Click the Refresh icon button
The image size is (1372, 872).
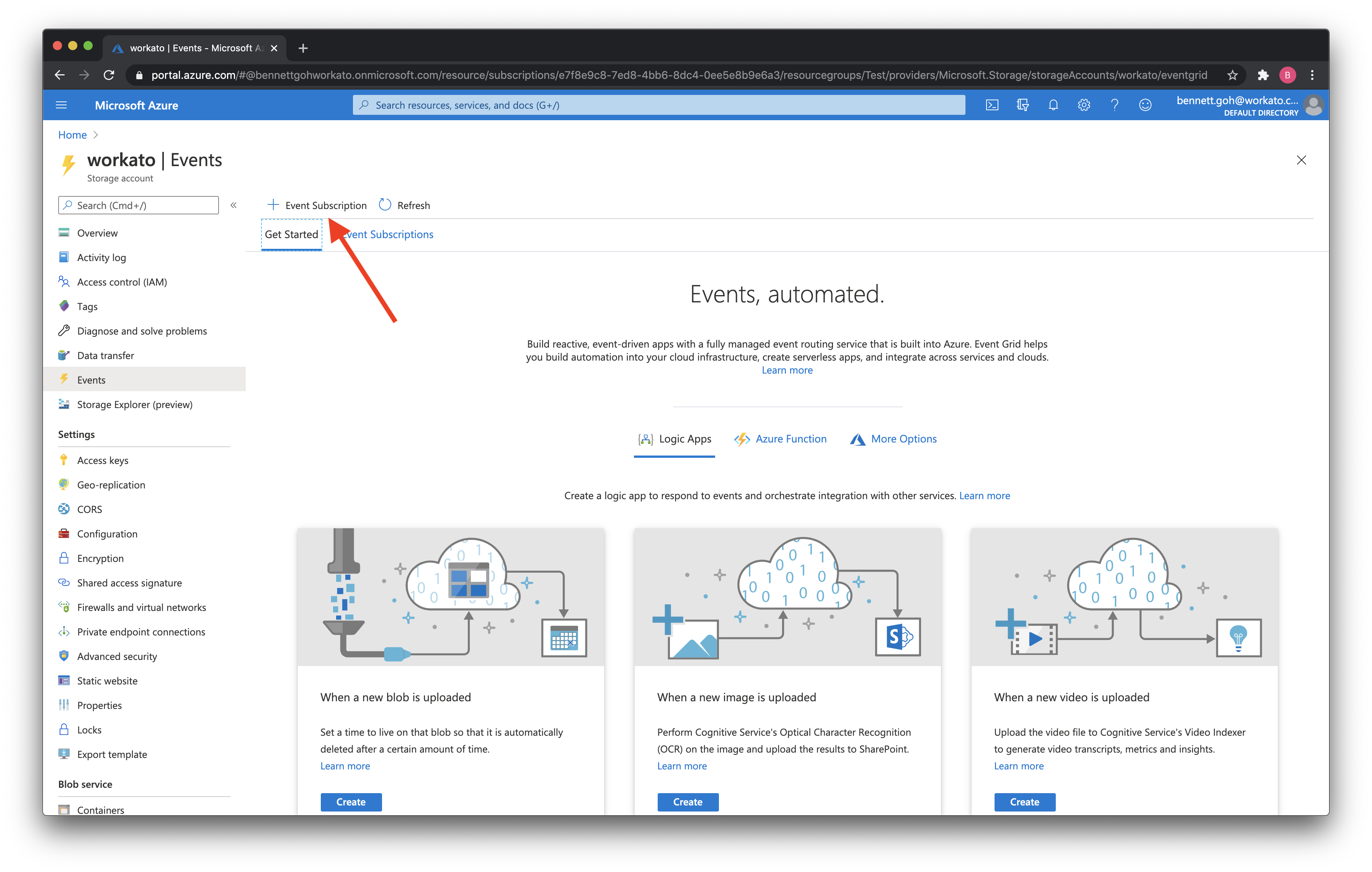click(386, 205)
